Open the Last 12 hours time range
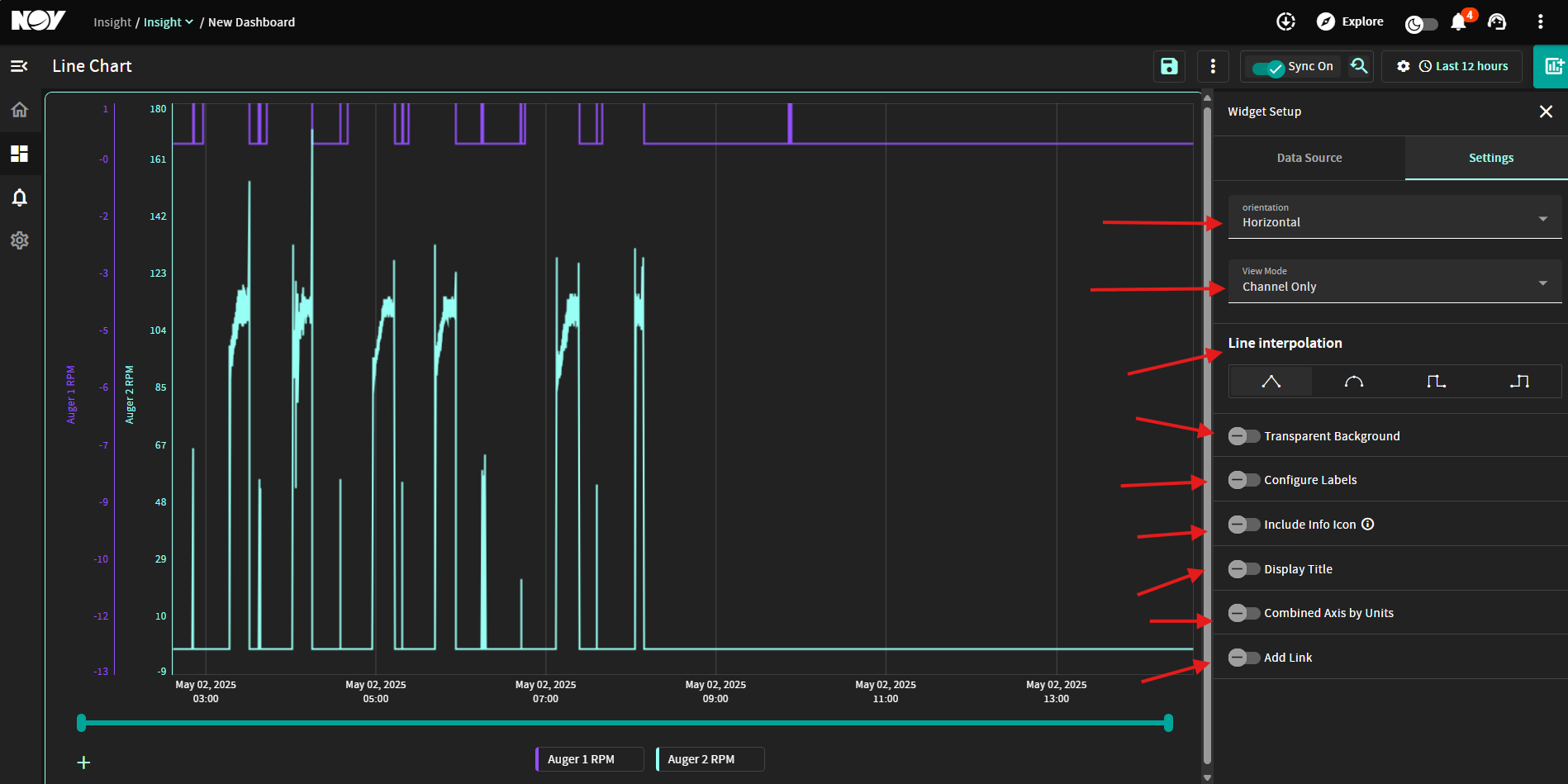 click(x=1463, y=66)
